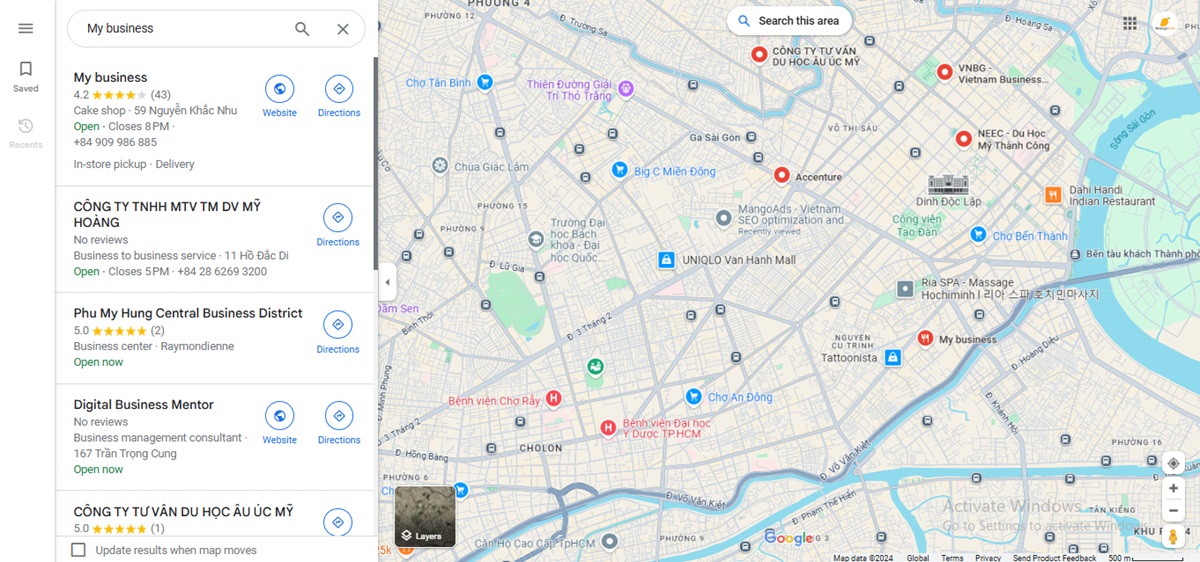Click the search magnifier icon
1200x562 pixels.
point(302,29)
